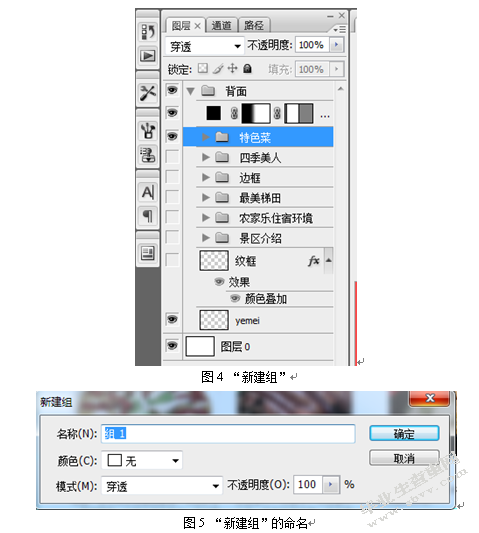Viewport: 479px width, 533px height.
Task: Open 模式 dropdown in 新建组 dialog
Action: 162,486
